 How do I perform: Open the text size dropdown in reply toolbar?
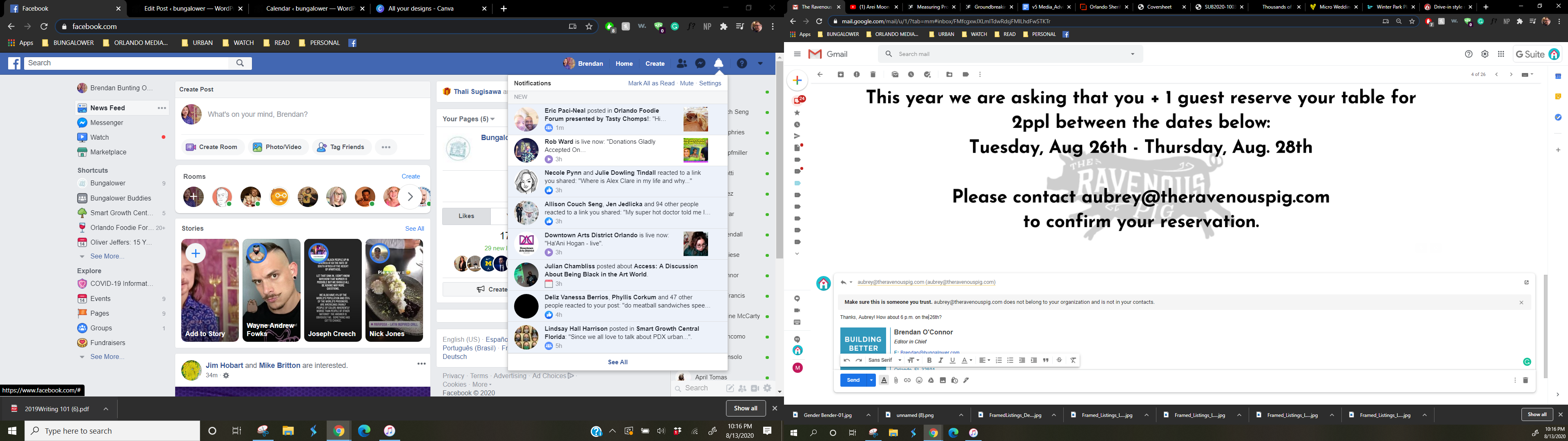point(913,361)
